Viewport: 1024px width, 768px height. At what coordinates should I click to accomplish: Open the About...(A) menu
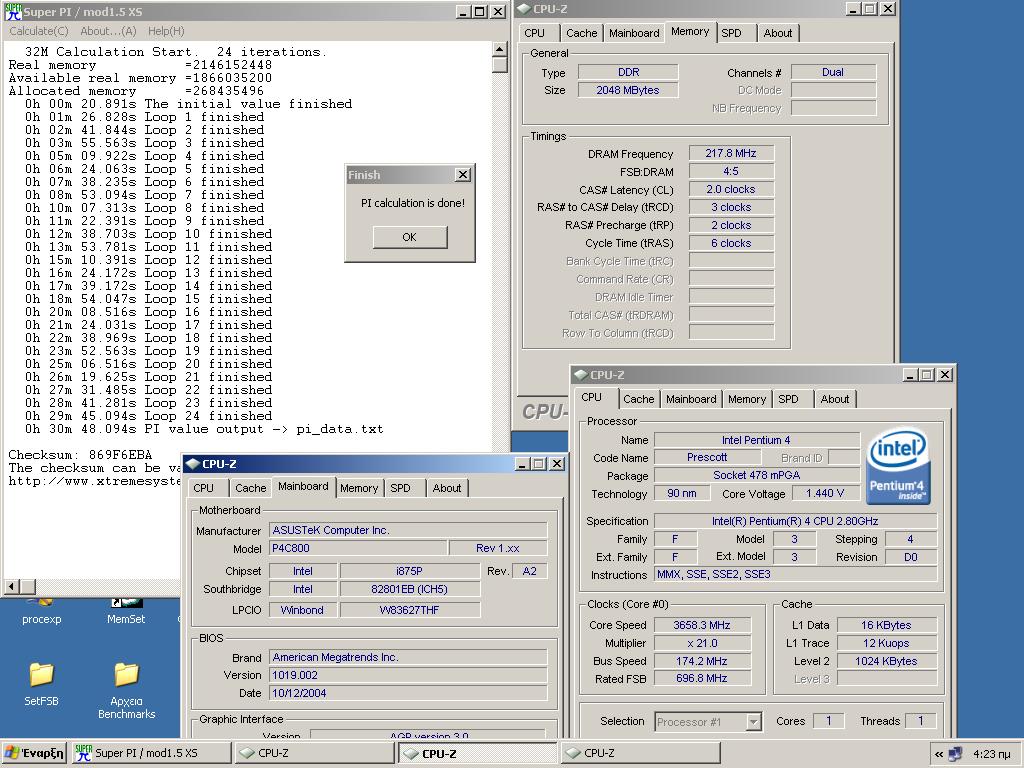click(x=108, y=31)
